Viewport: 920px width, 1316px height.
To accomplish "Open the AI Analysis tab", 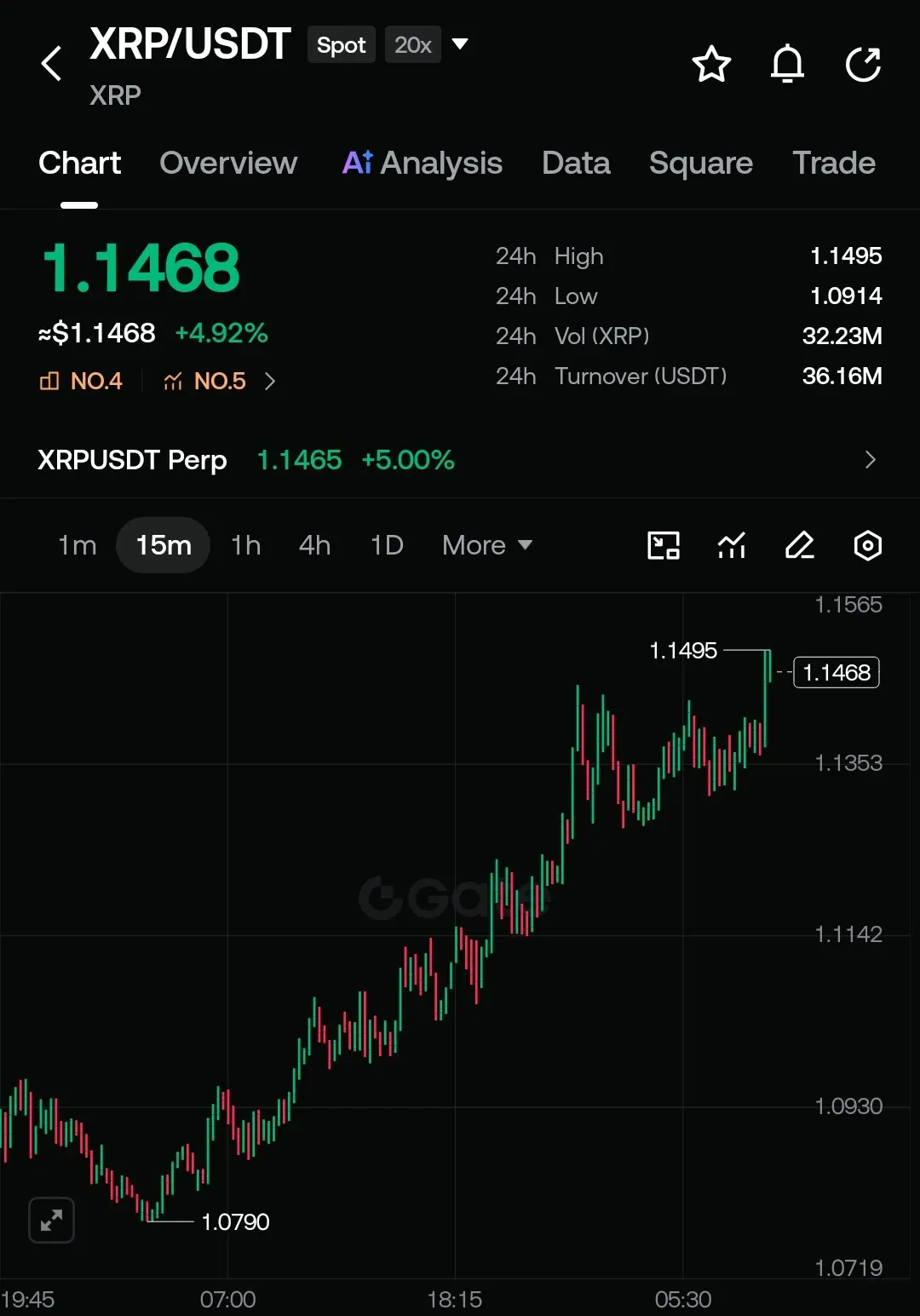I will (423, 163).
